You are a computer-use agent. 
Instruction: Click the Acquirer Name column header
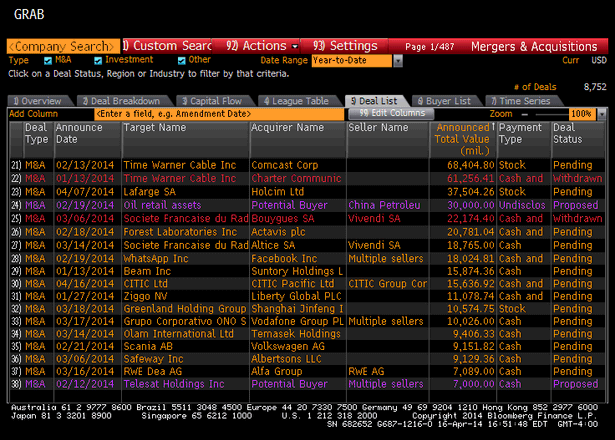[298, 139]
